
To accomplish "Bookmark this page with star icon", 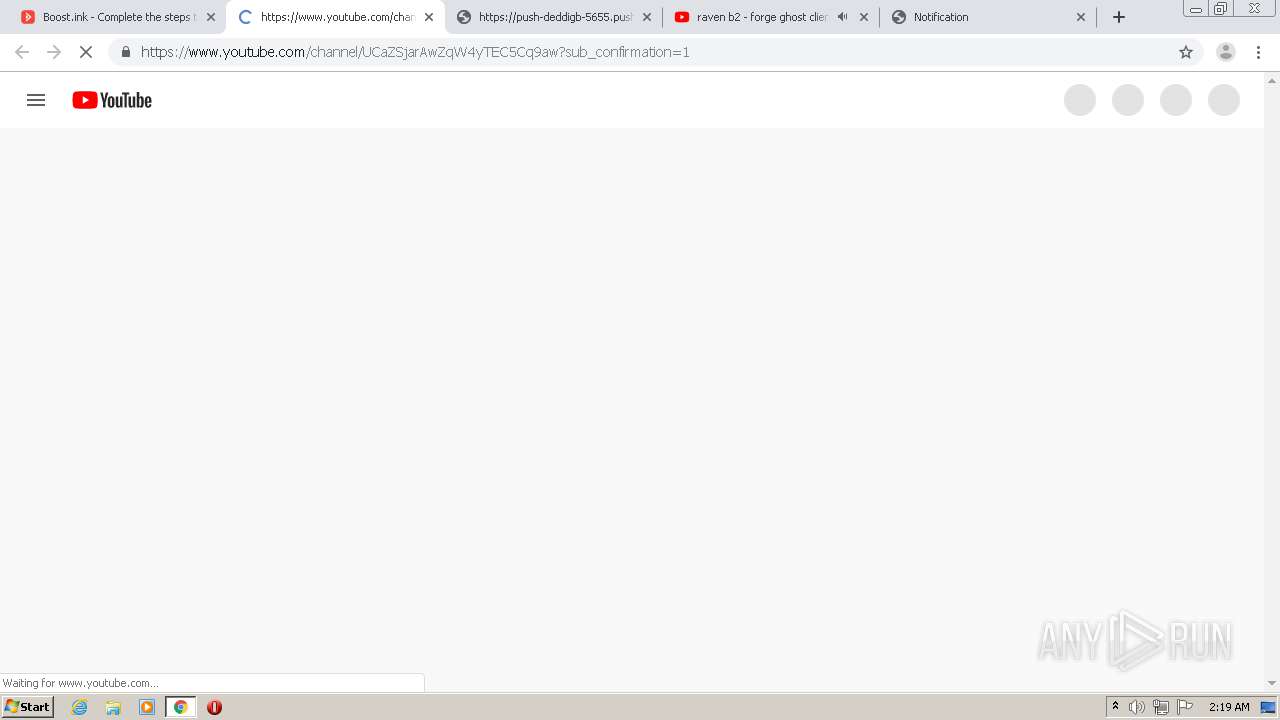I will tap(1186, 52).
